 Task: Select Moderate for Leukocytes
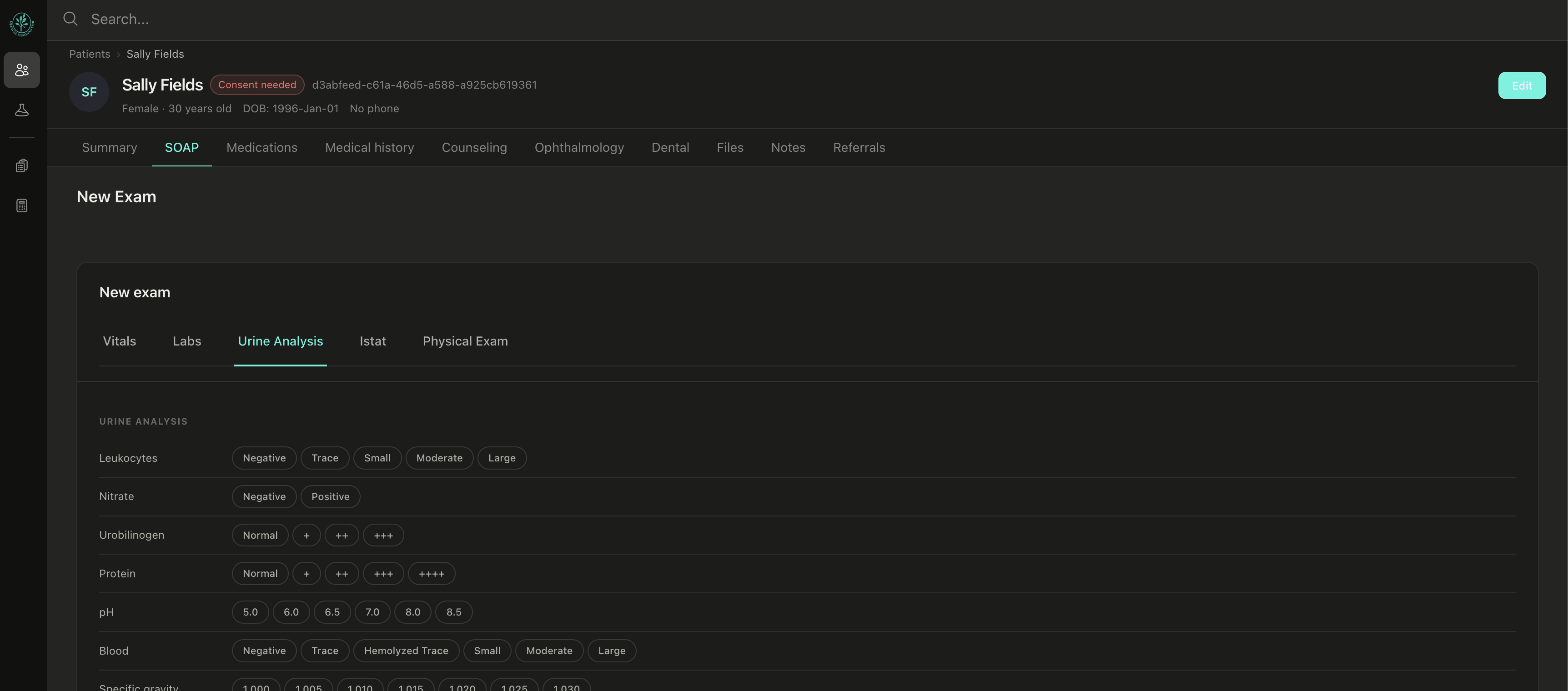pos(439,458)
